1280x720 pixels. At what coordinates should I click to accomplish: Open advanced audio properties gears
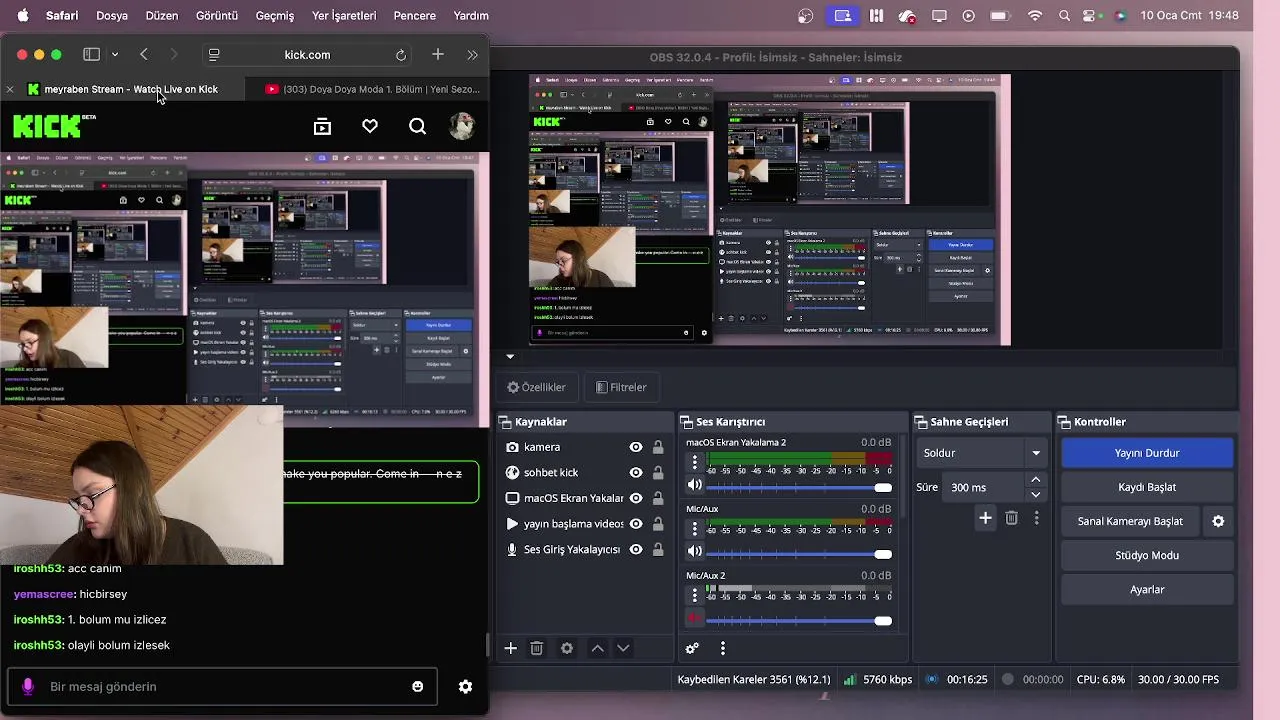[691, 648]
